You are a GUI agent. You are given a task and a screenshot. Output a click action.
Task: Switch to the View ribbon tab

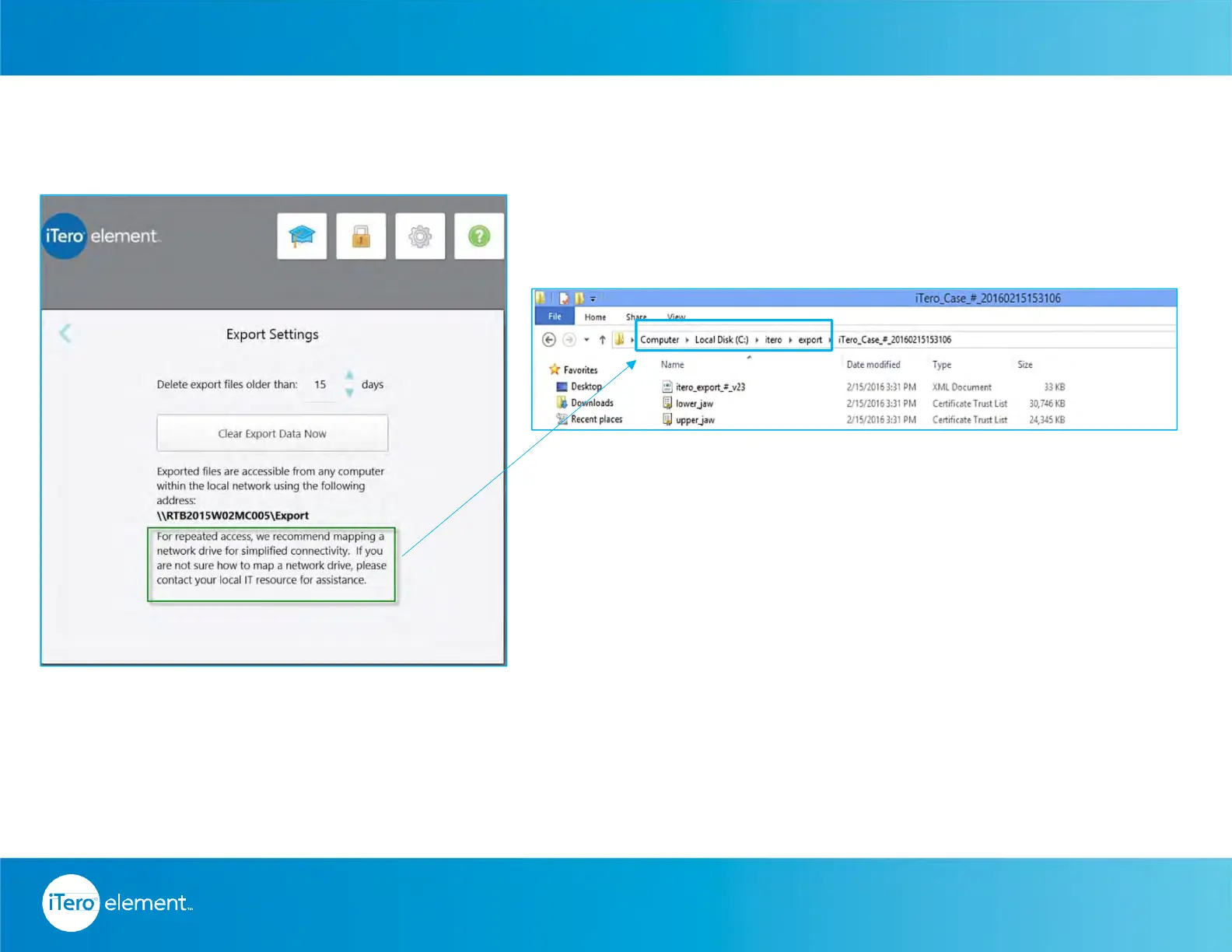[x=677, y=317]
